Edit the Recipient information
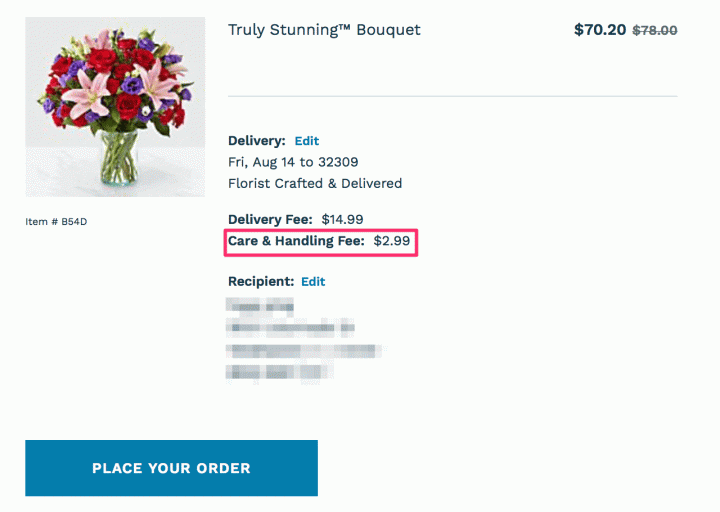 [313, 281]
